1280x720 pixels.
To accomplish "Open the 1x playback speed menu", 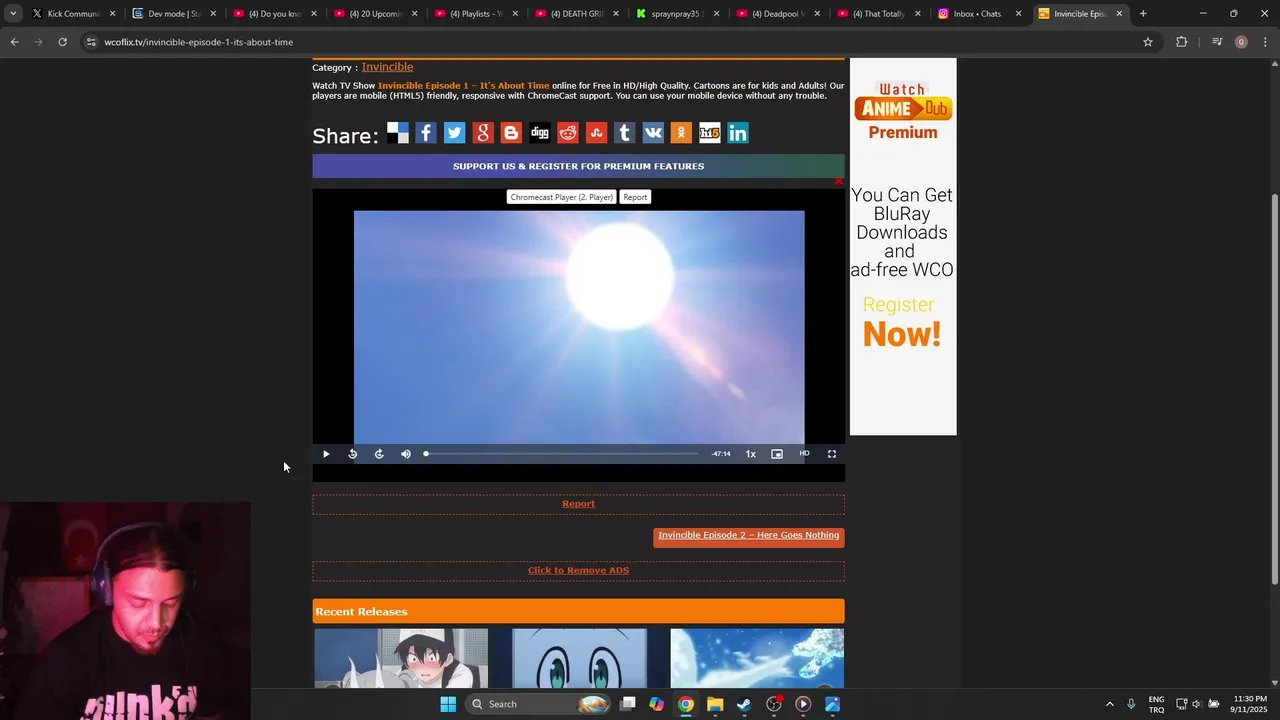I will pyautogui.click(x=750, y=454).
